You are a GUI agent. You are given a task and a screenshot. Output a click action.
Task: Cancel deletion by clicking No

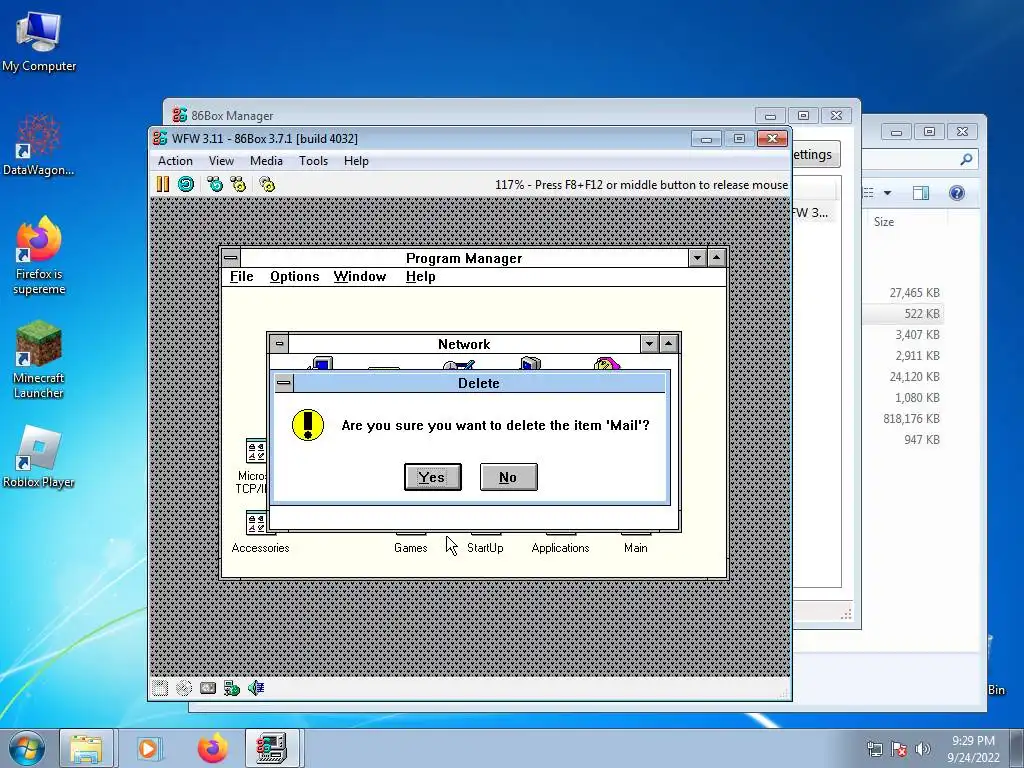[508, 477]
